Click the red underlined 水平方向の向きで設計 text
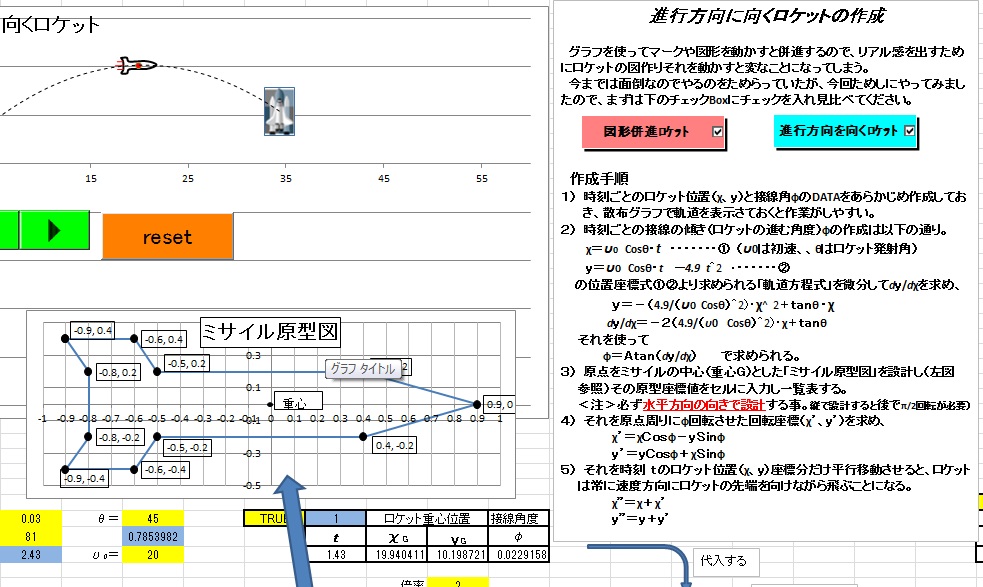This screenshot has height=587, width=983. 703,405
